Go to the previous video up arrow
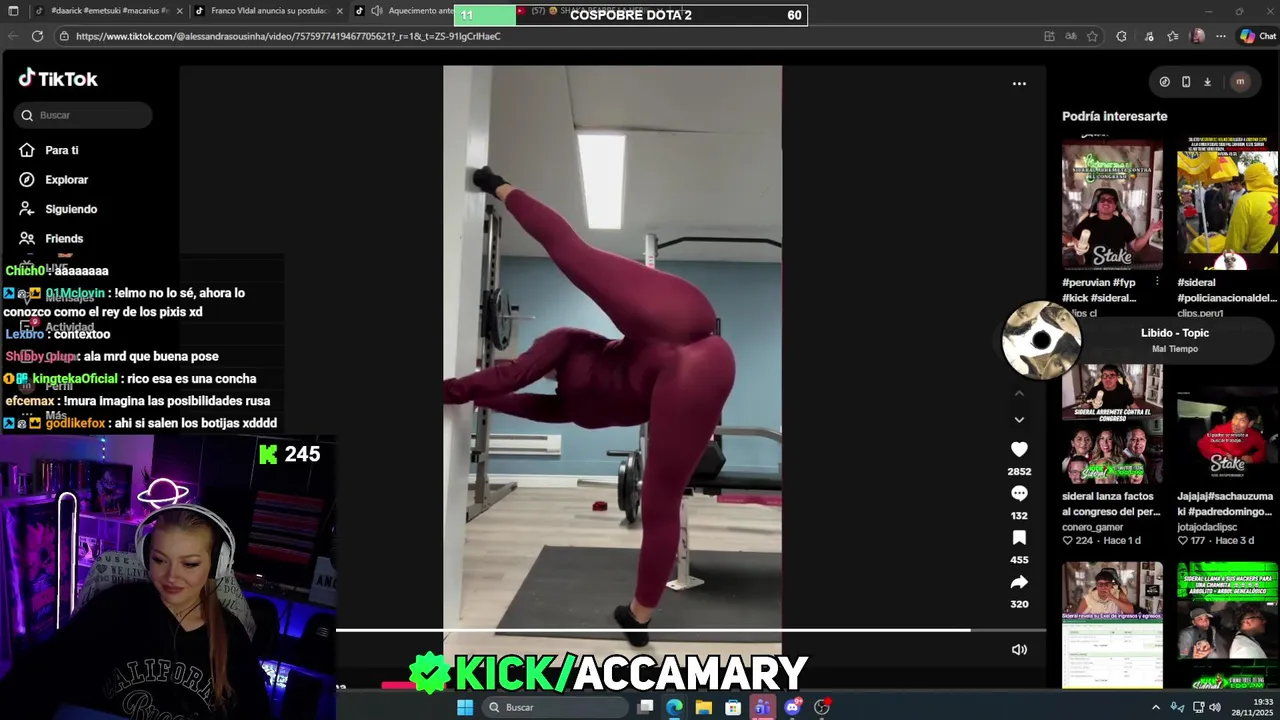The image size is (1280, 720). click(x=1019, y=394)
